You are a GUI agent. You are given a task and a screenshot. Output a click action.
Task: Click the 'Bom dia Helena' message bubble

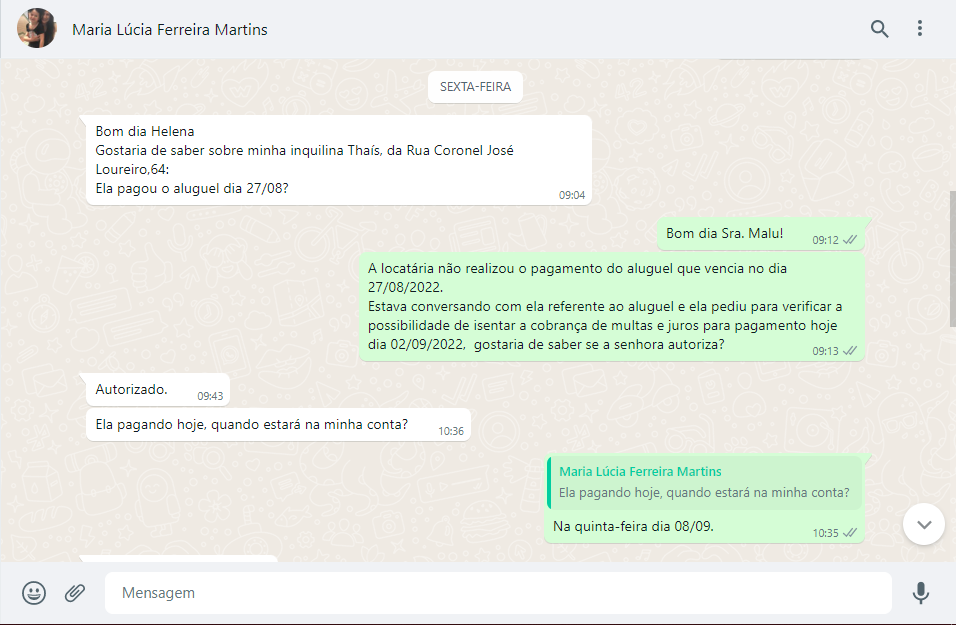(x=338, y=160)
